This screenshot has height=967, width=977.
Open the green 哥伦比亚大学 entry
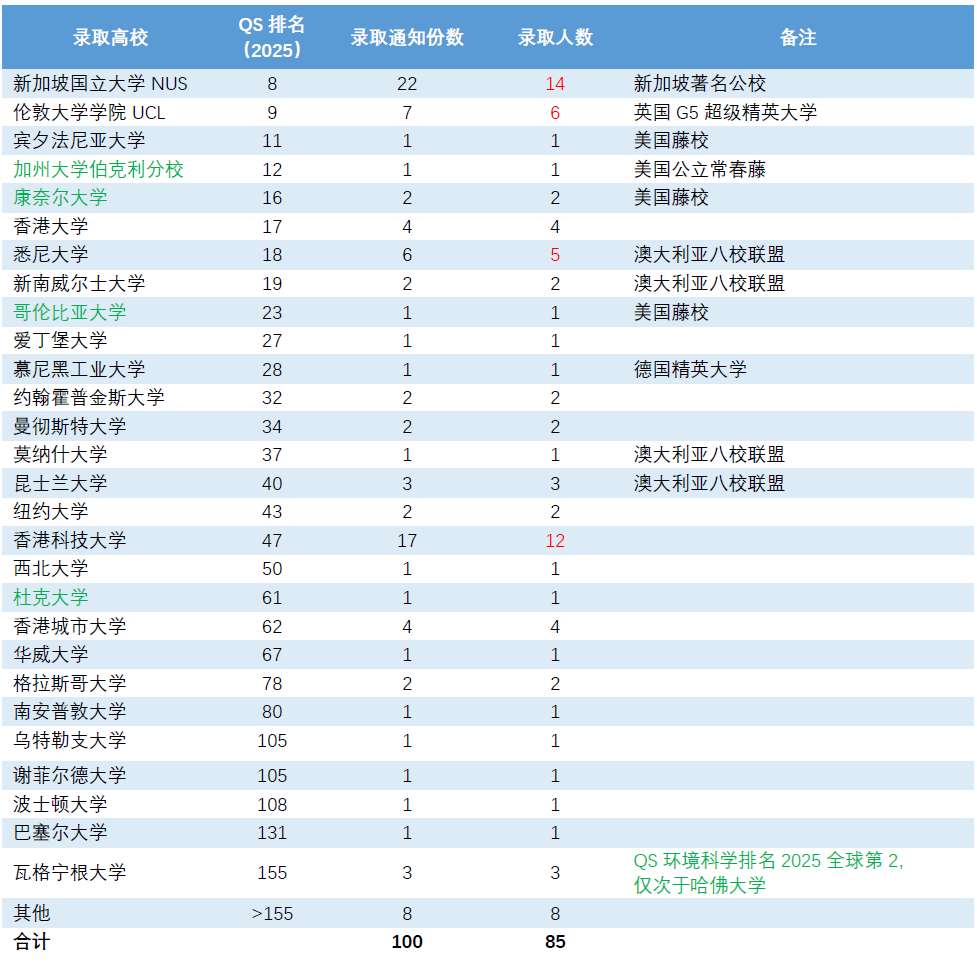pos(70,313)
